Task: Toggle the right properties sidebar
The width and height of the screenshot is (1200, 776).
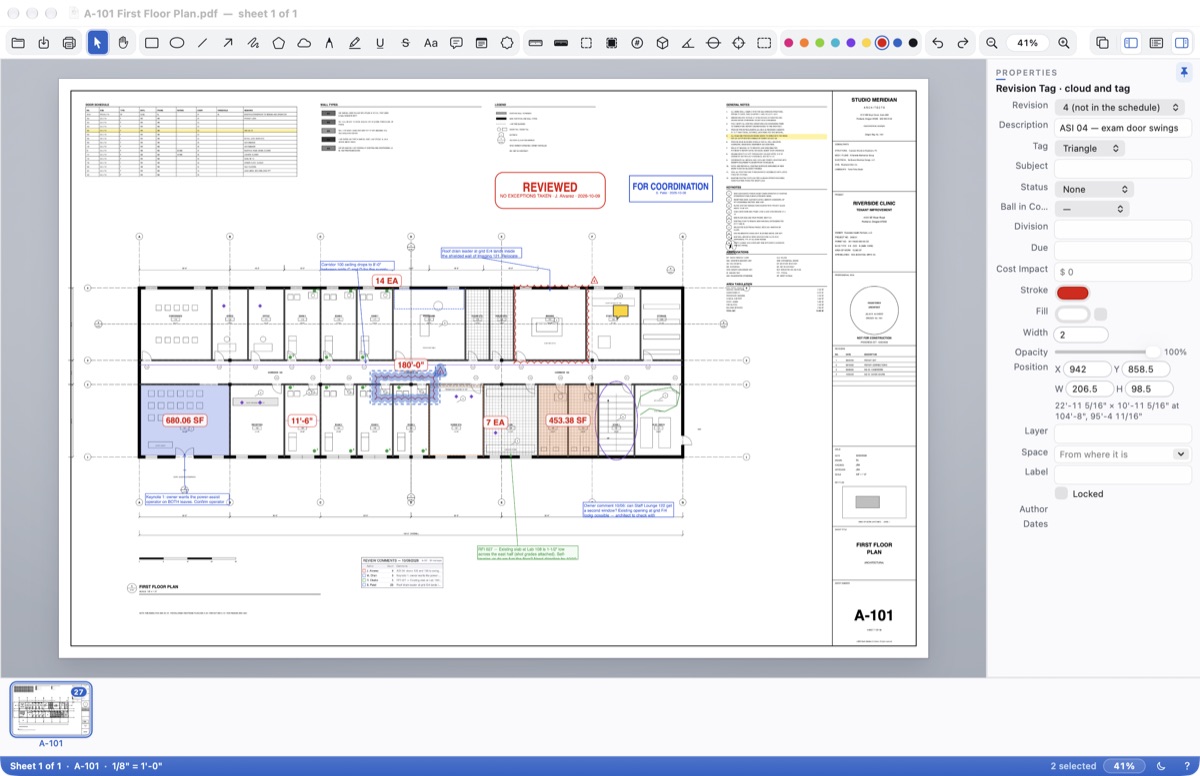Action: (1181, 43)
